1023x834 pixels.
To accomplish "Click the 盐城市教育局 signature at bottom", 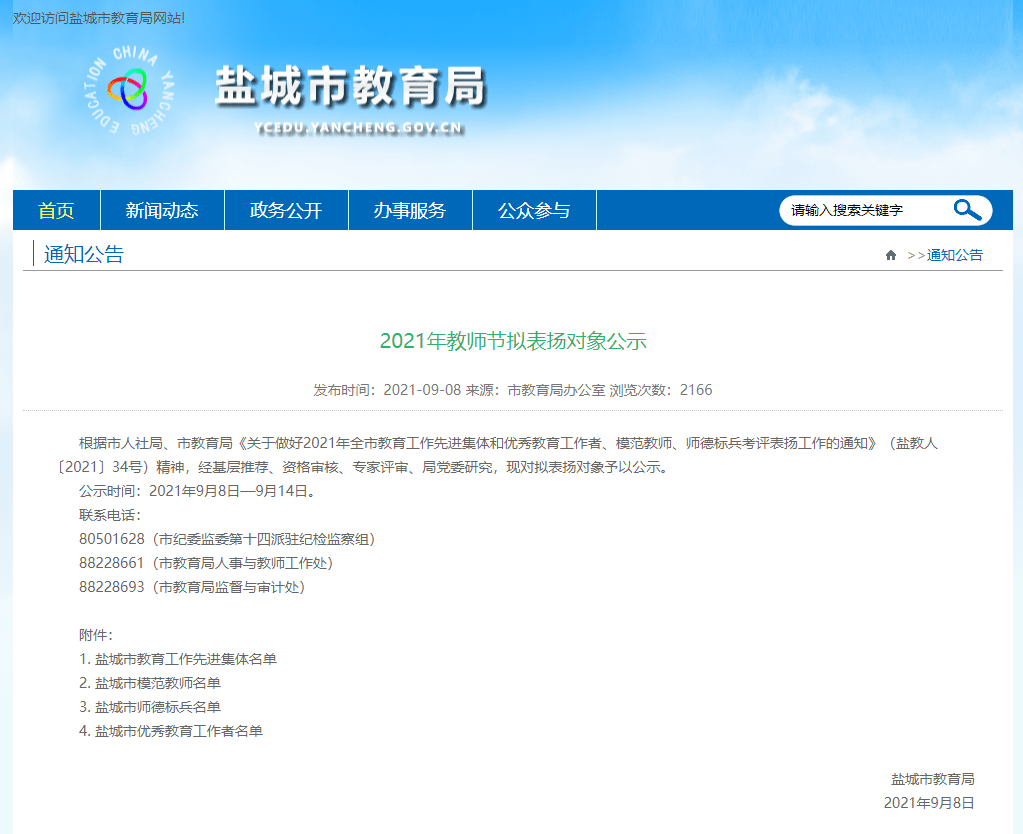I will [933, 779].
